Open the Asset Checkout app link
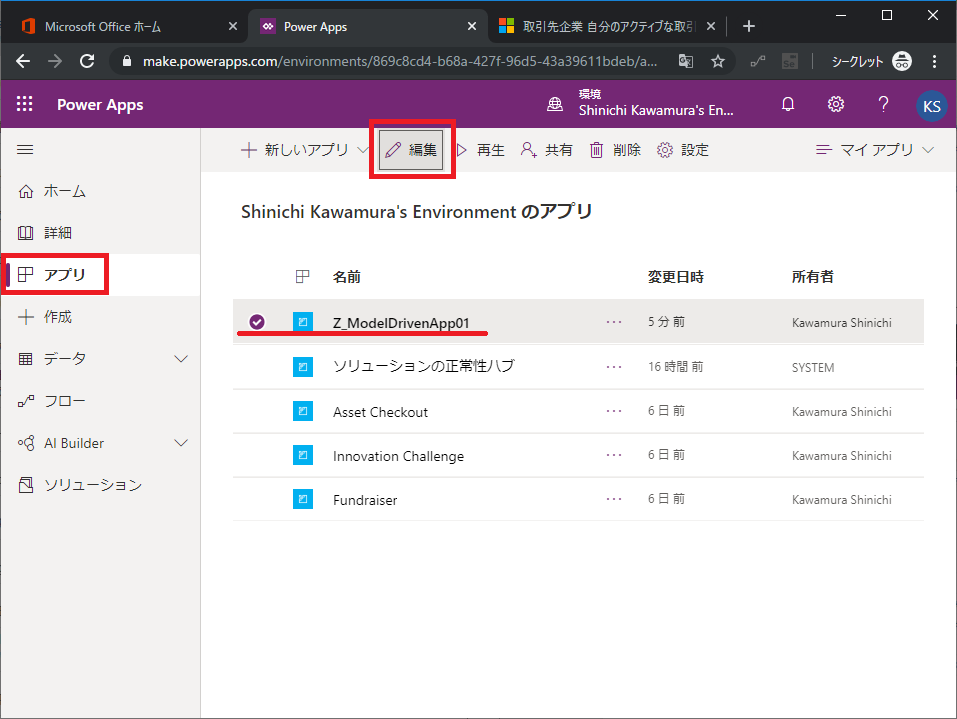This screenshot has width=957, height=719. pyautogui.click(x=380, y=412)
